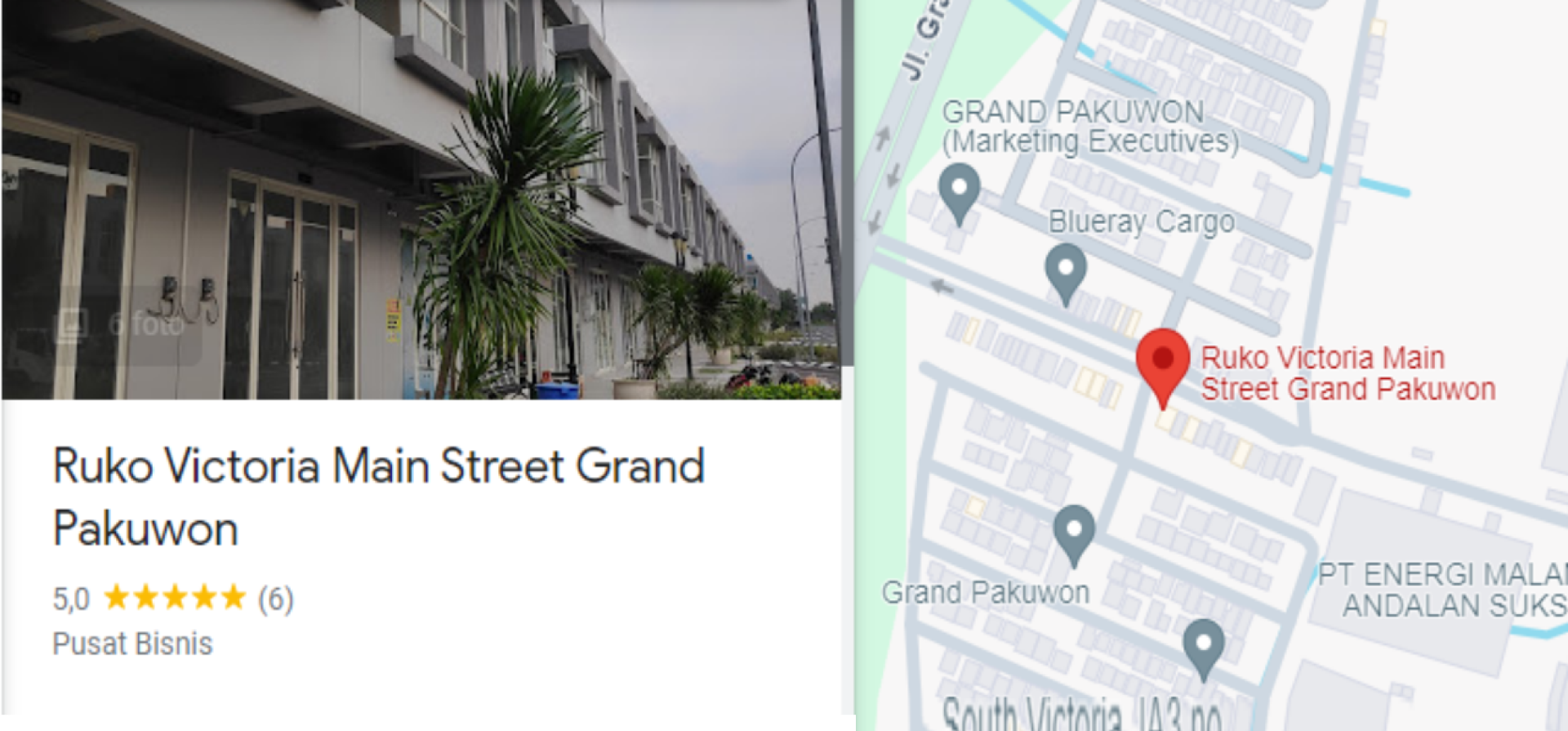
Task: Click the 5,0 rating score
Action: pos(71,600)
